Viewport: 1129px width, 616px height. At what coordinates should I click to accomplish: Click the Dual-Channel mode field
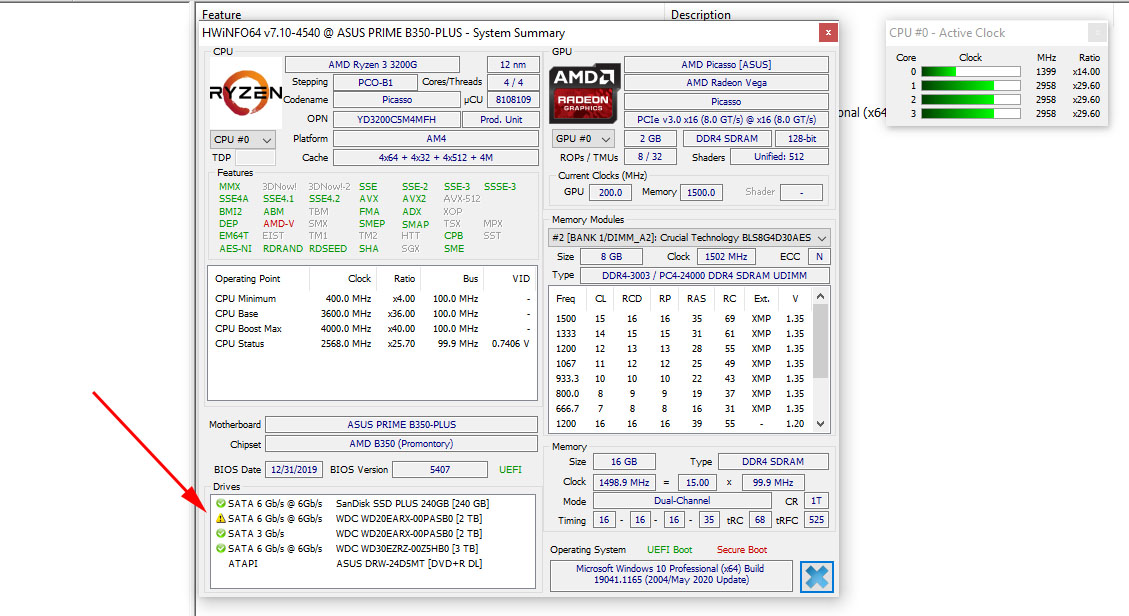(x=682, y=501)
